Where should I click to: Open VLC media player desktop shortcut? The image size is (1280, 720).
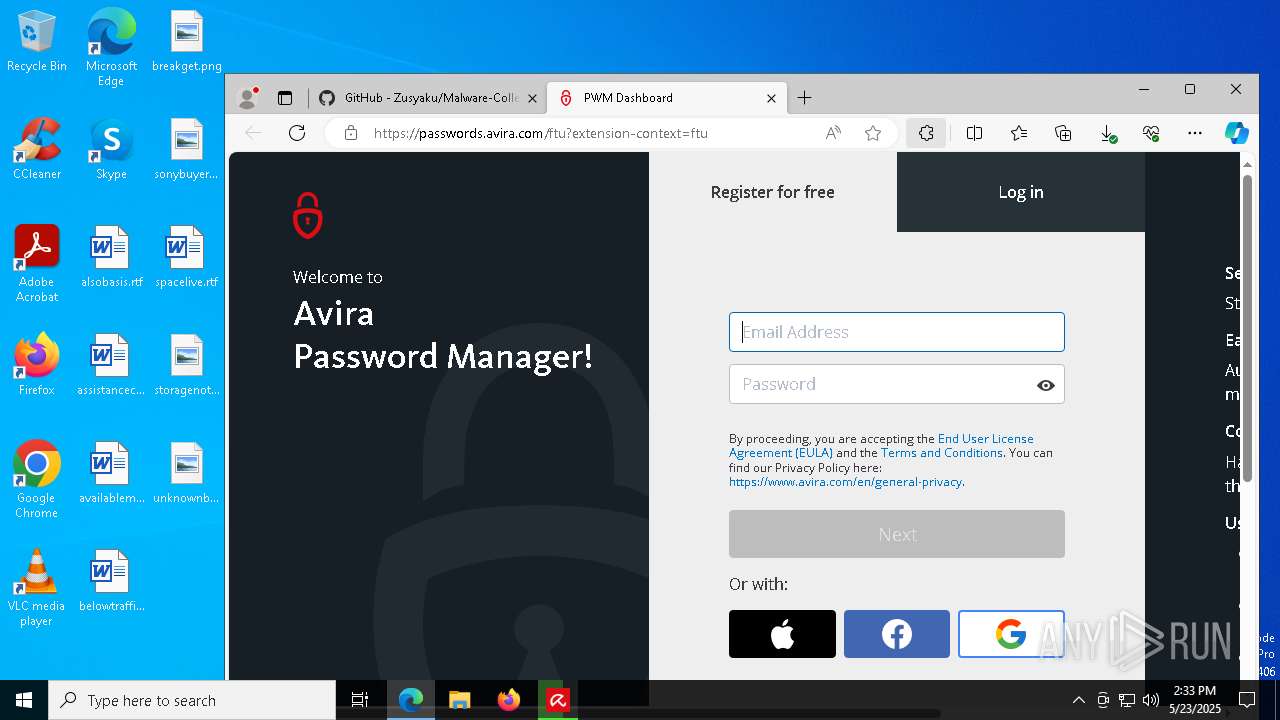(37, 588)
